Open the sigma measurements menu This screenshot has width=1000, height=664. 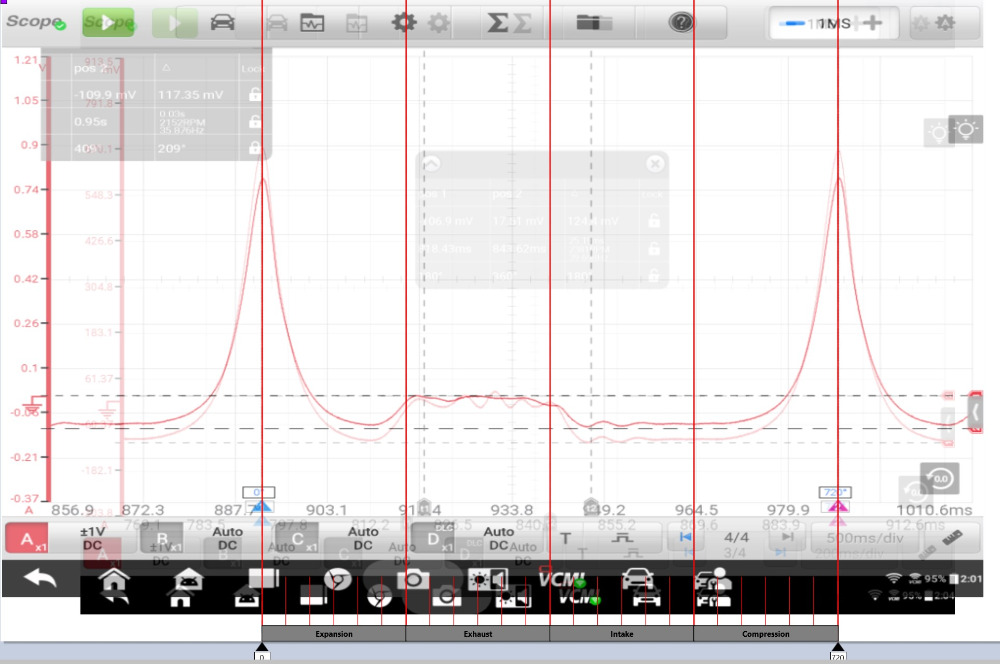[497, 22]
